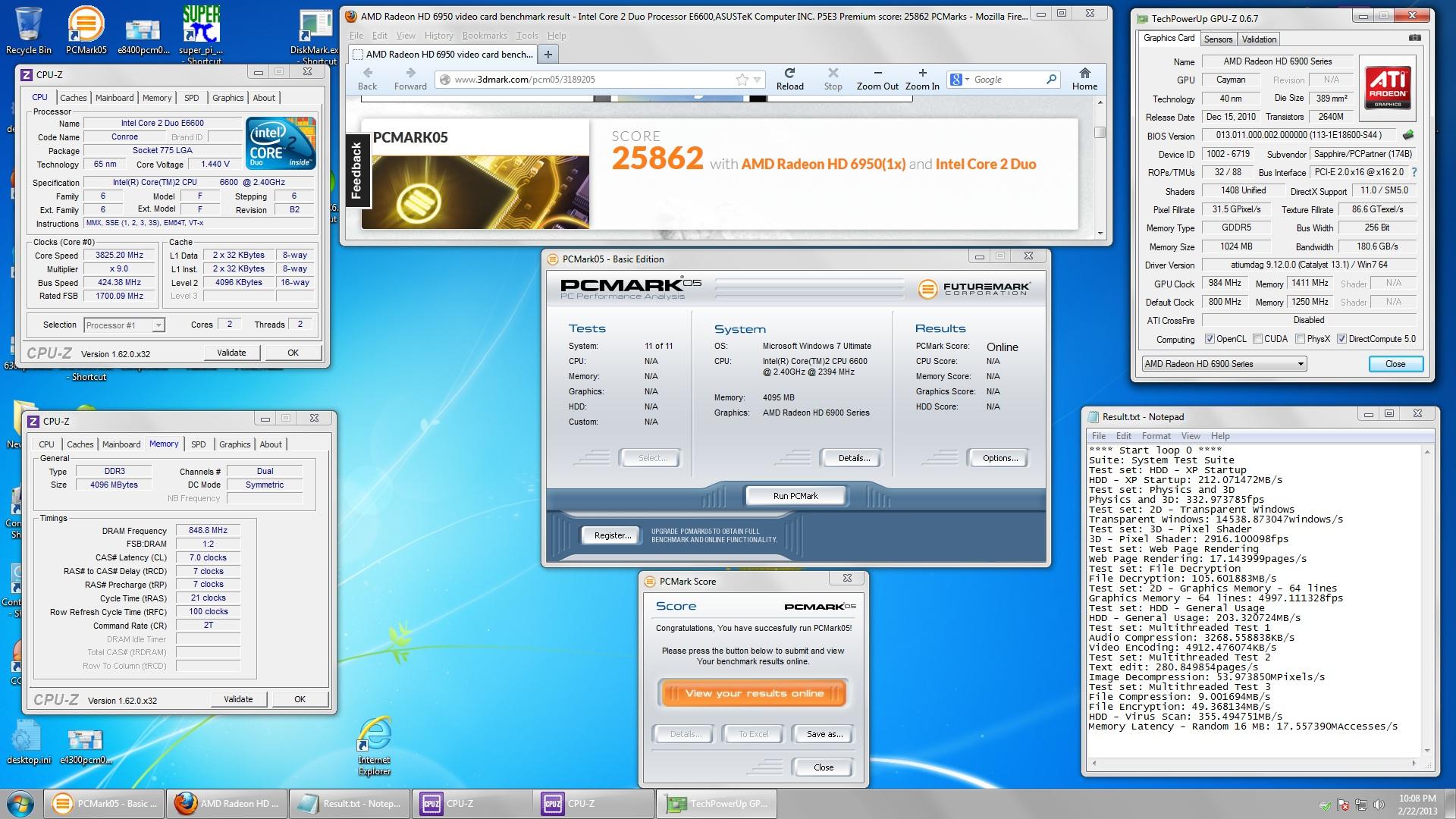Screen dimensions: 1456x819
Task: Click the ATI Radeon logo in GPU-Z
Action: coord(1388,87)
